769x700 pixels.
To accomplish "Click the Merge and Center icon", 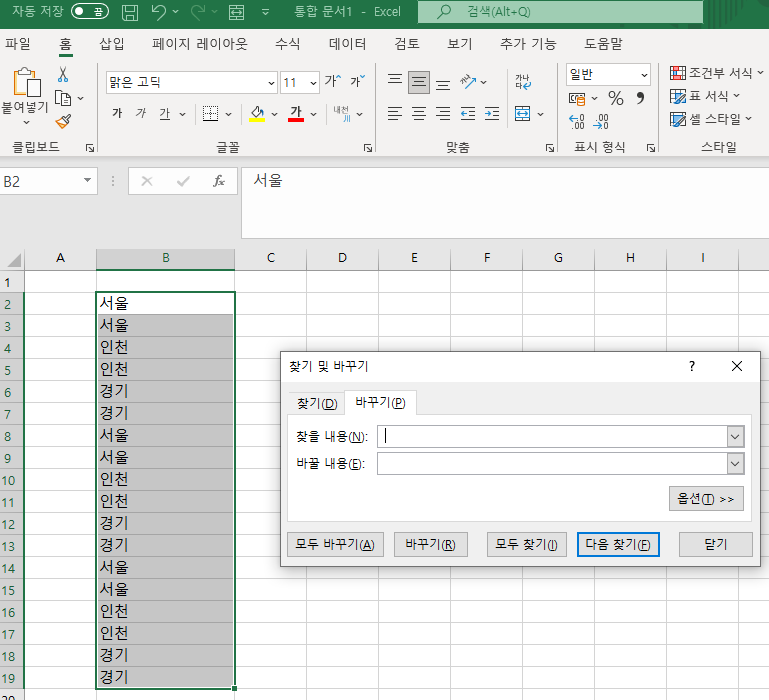I will [523, 114].
